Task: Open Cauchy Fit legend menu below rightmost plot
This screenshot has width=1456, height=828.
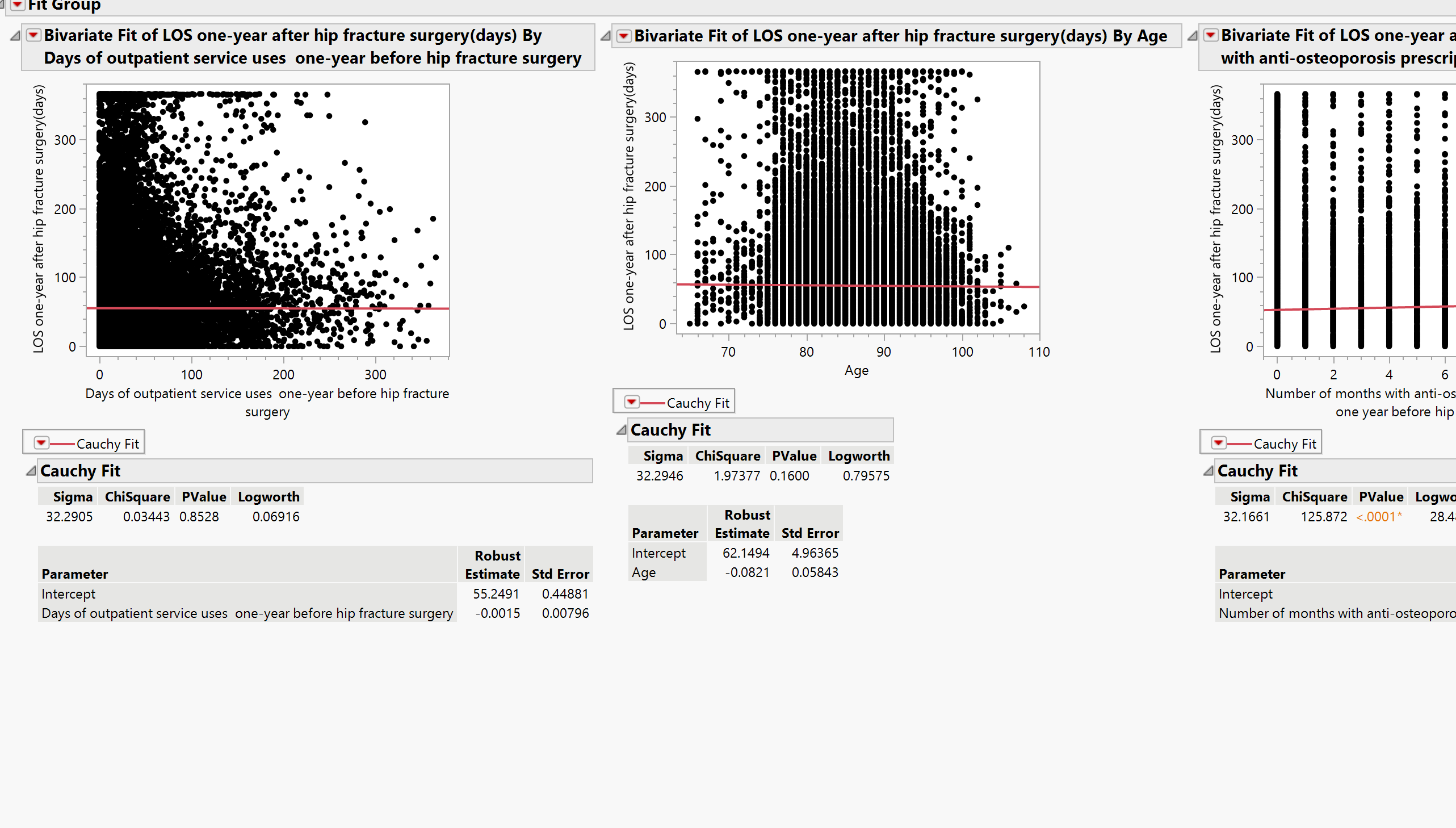Action: point(1219,441)
